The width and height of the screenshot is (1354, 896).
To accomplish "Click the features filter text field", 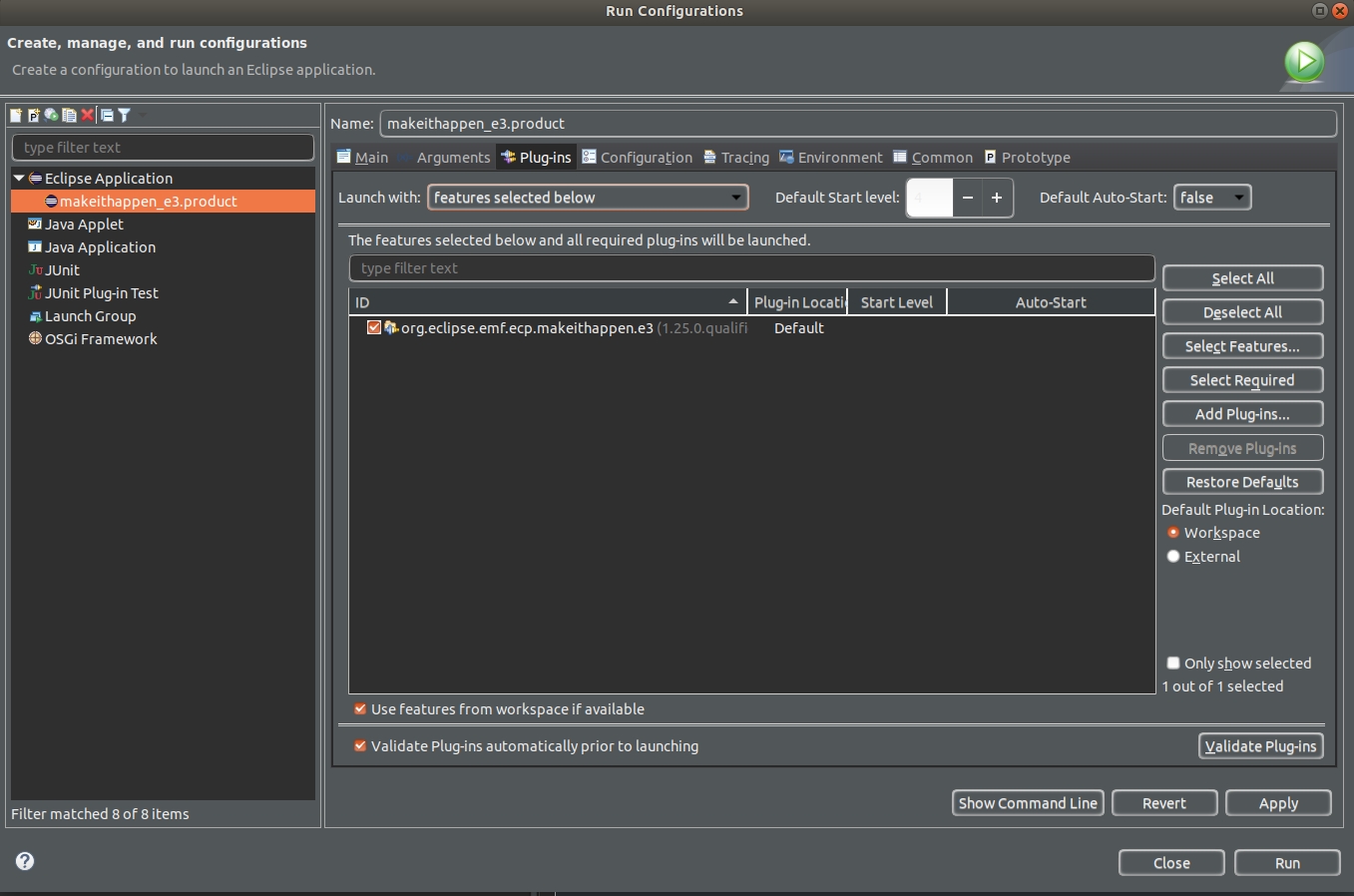I will (751, 268).
